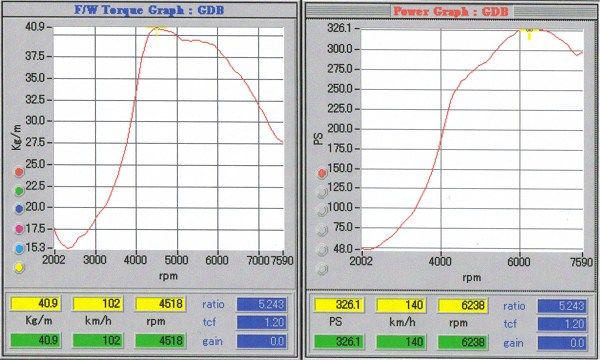Click the yellow 4518 rpm field
The image size is (600, 360).
[x=160, y=304]
